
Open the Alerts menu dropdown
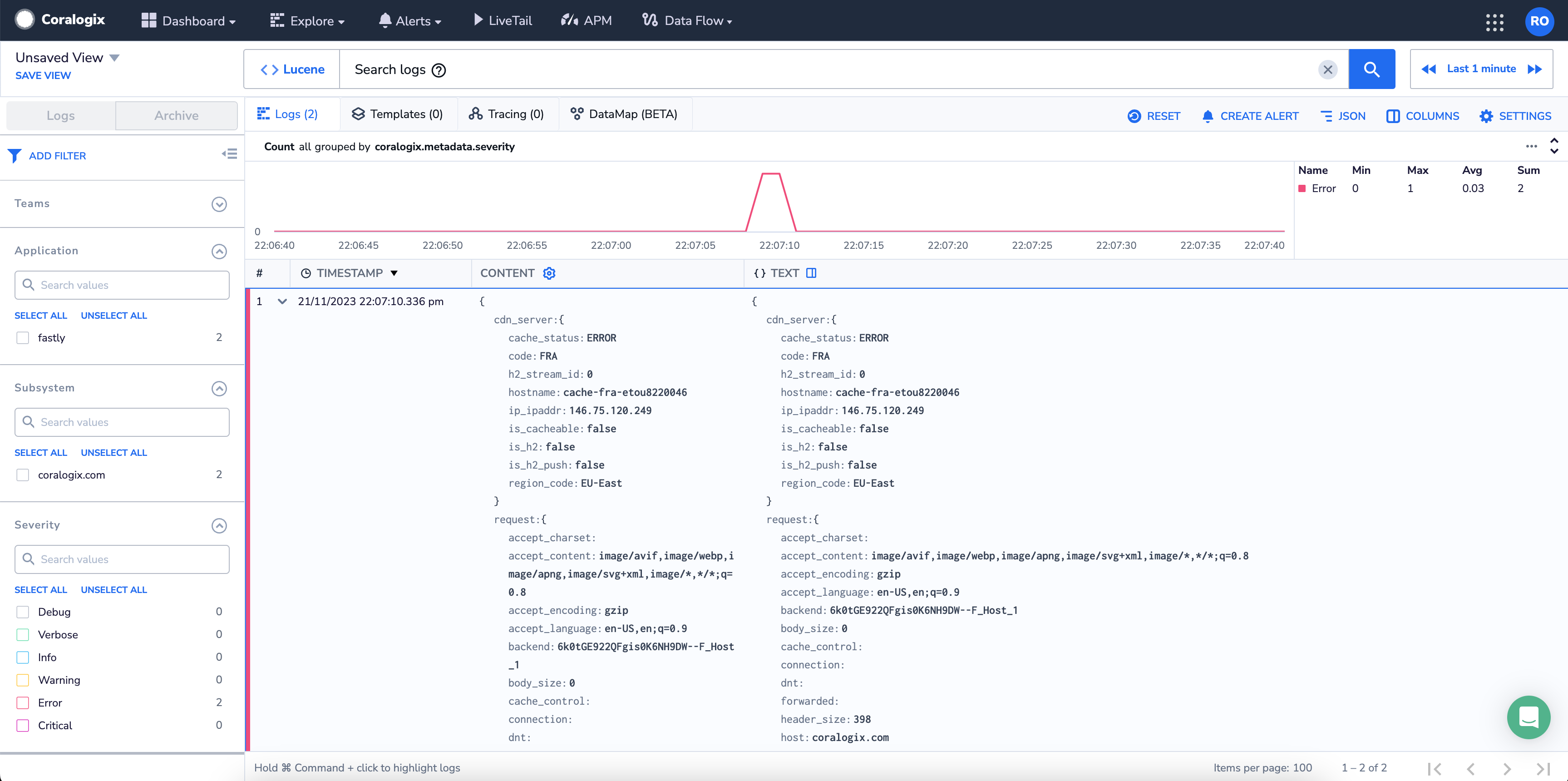[409, 21]
